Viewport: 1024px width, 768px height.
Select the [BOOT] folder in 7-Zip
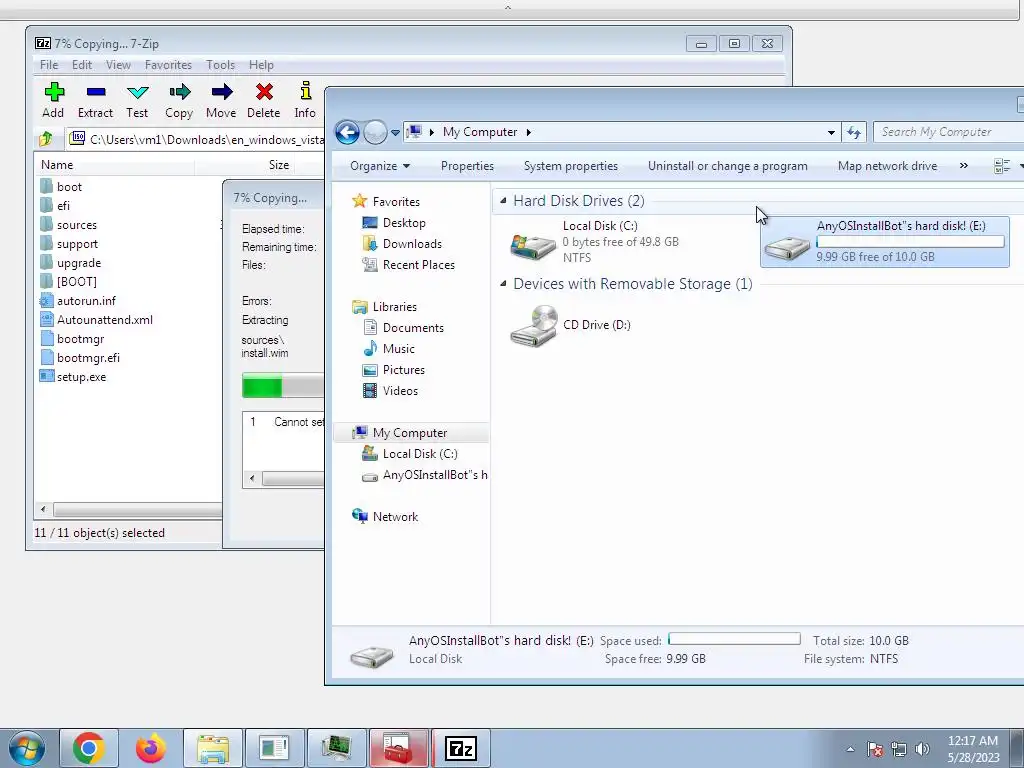[69, 281]
